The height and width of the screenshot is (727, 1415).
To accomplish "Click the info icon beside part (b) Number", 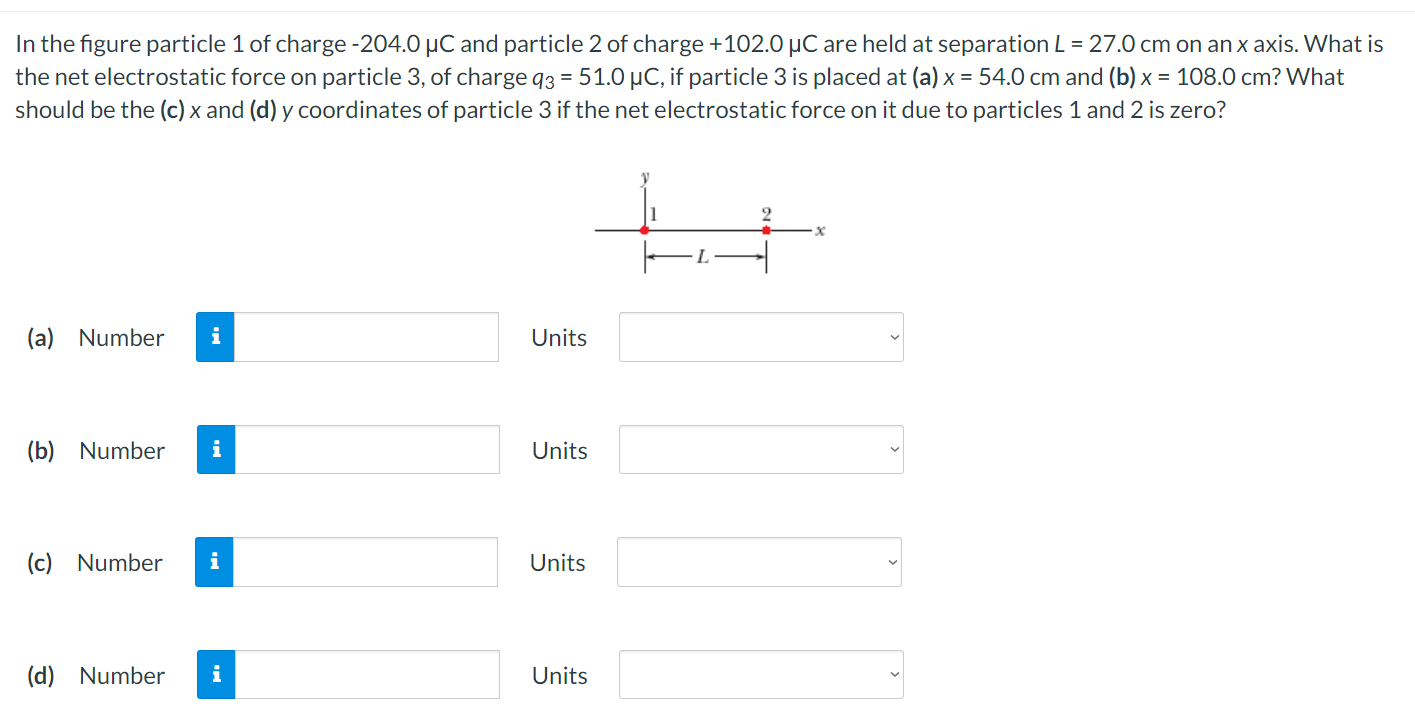I will (214, 450).
